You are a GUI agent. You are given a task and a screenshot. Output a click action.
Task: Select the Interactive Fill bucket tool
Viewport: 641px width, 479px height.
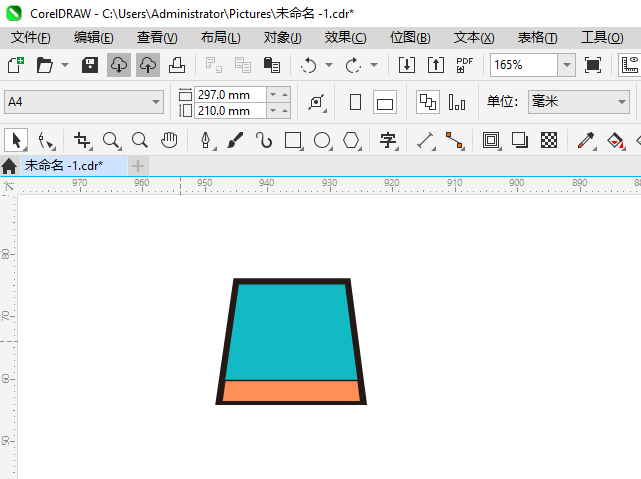pyautogui.click(x=616, y=141)
